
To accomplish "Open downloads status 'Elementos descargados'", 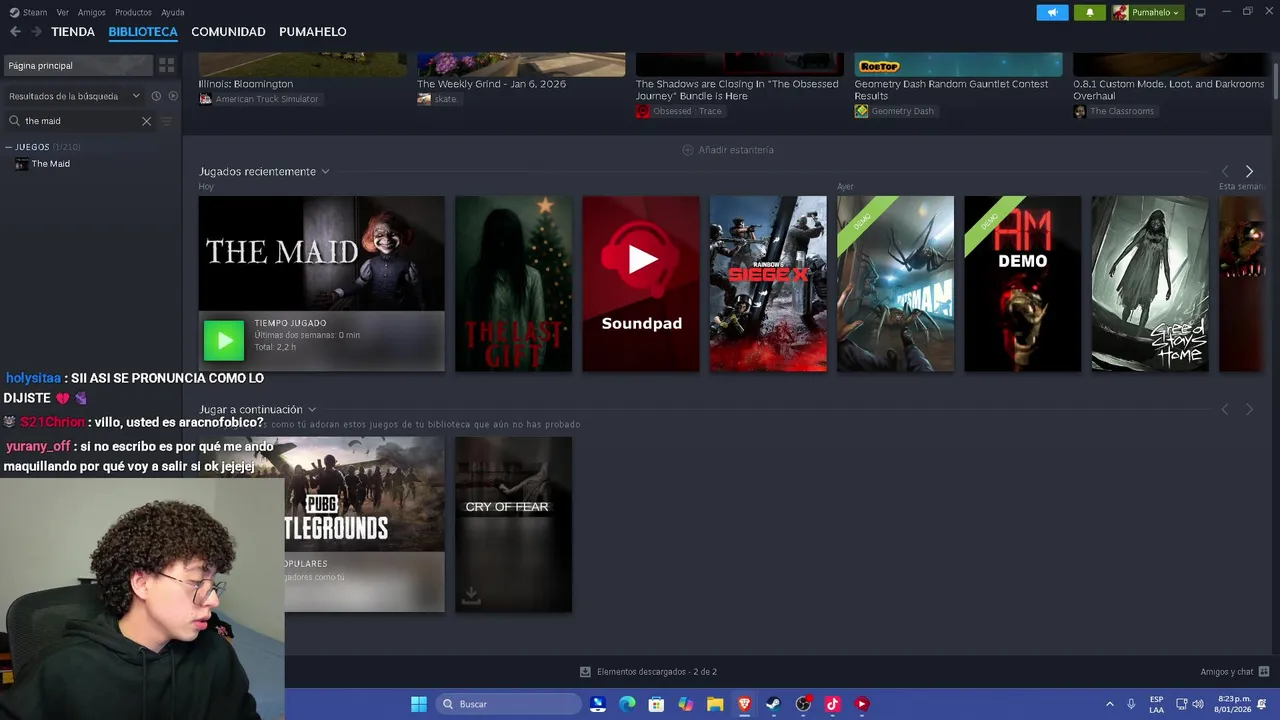I will 648,672.
